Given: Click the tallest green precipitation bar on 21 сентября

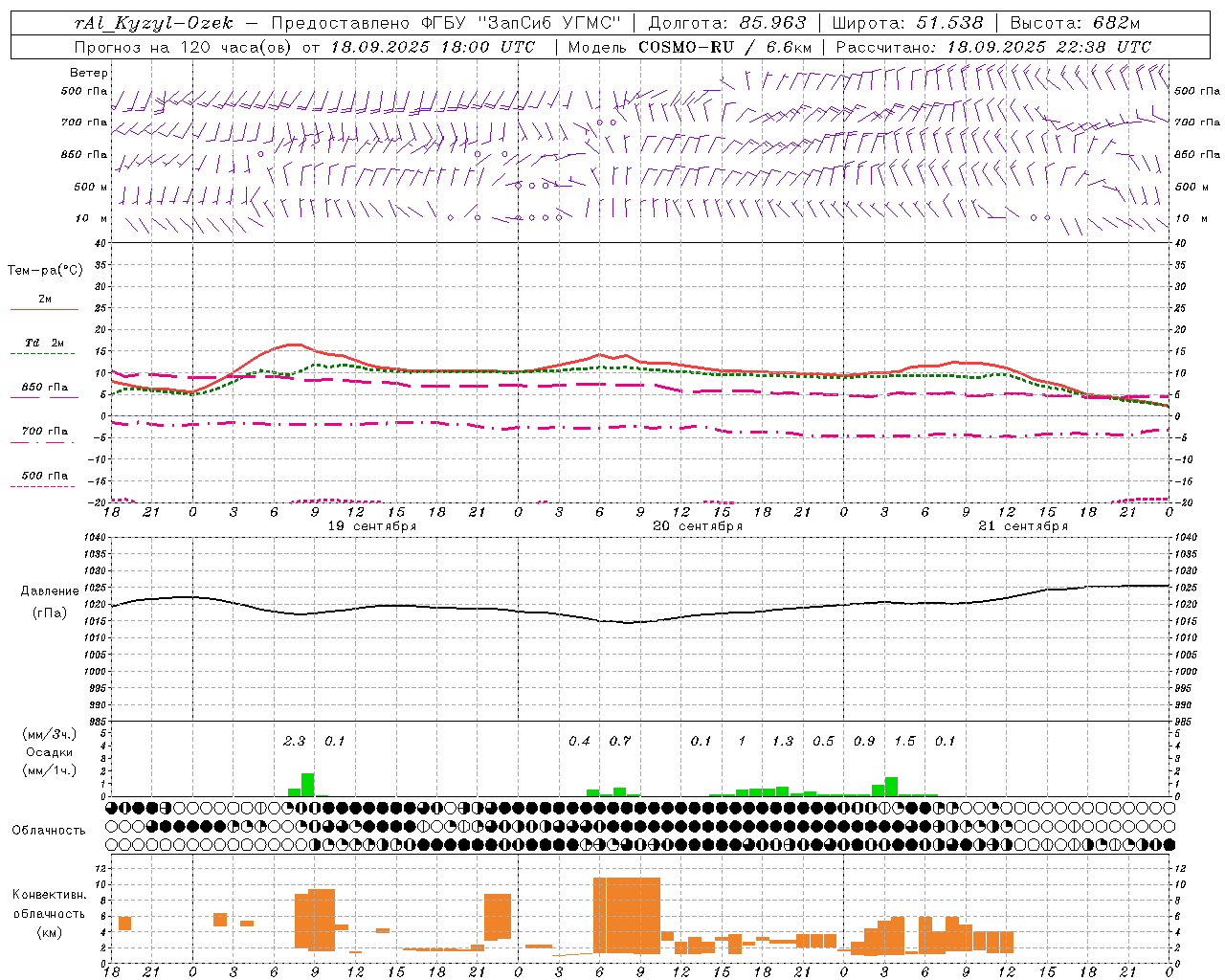Looking at the screenshot, I should (892, 787).
